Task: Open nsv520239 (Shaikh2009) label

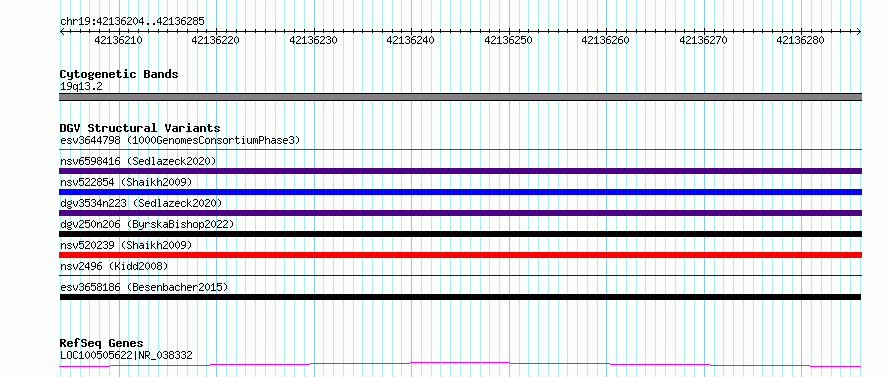Action: pyautogui.click(x=126, y=245)
